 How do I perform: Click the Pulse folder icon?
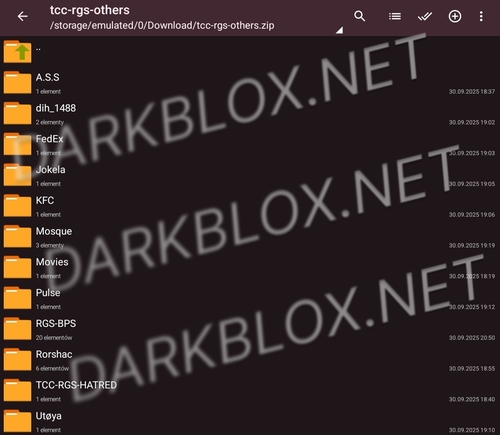[x=17, y=298]
